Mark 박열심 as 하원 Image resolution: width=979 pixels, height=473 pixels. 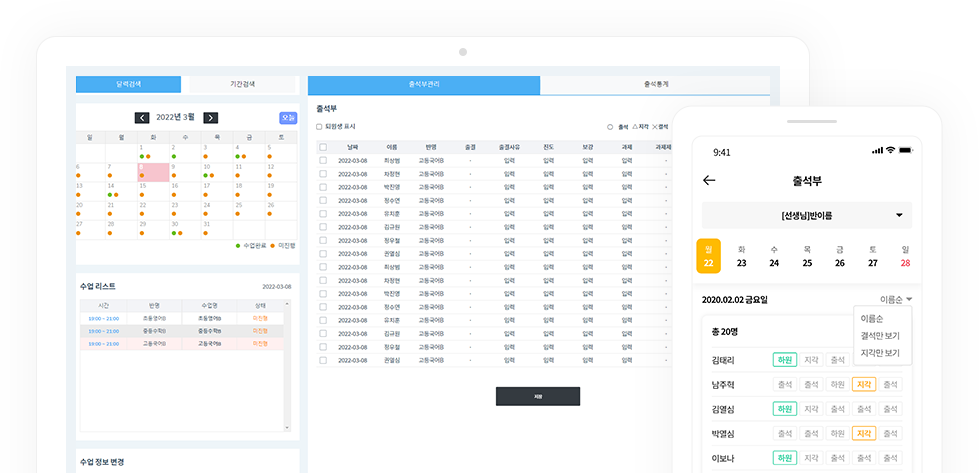pos(837,433)
